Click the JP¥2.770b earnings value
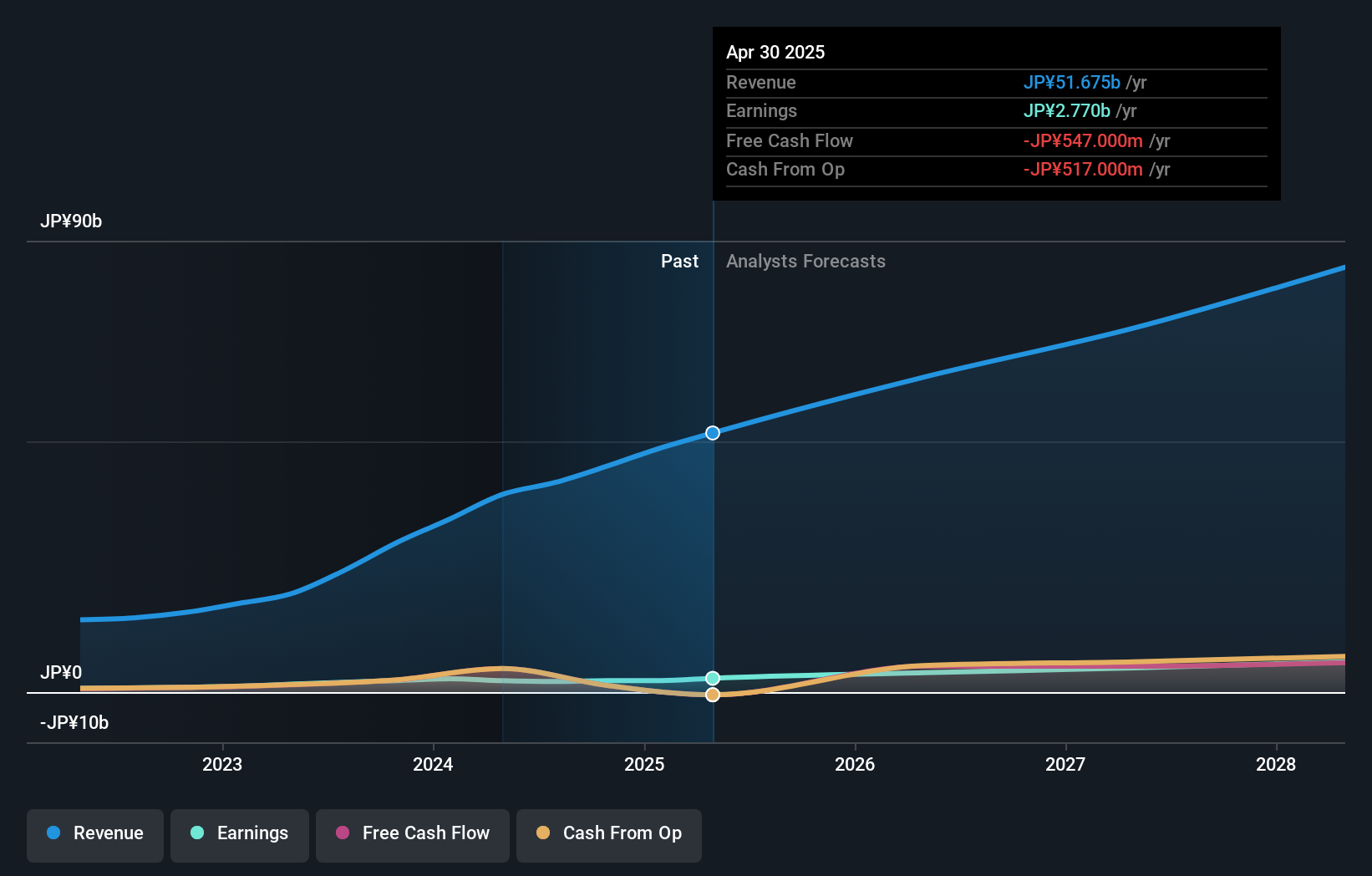 (1067, 111)
